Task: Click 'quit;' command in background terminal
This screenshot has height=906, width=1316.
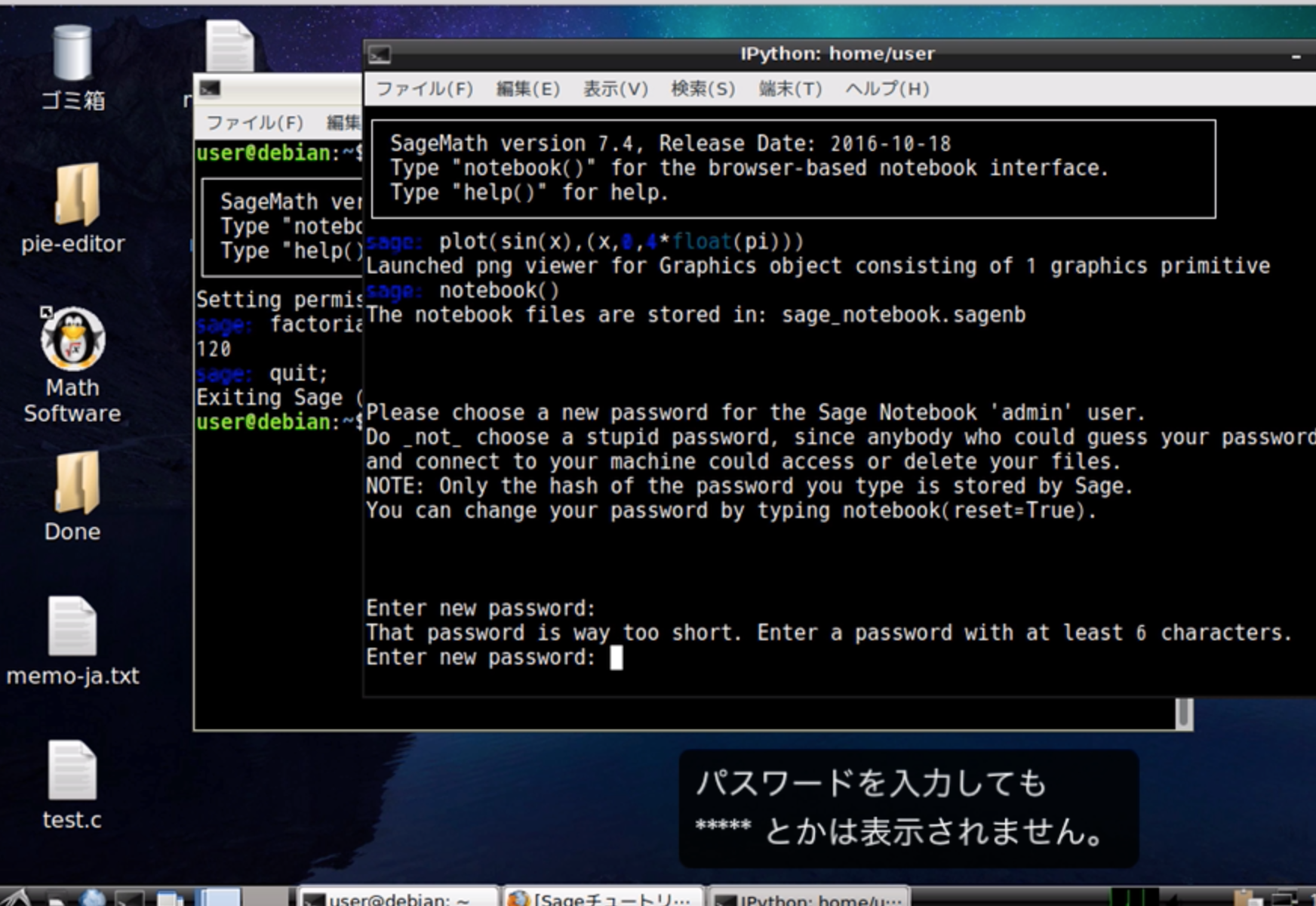Action: [299, 373]
